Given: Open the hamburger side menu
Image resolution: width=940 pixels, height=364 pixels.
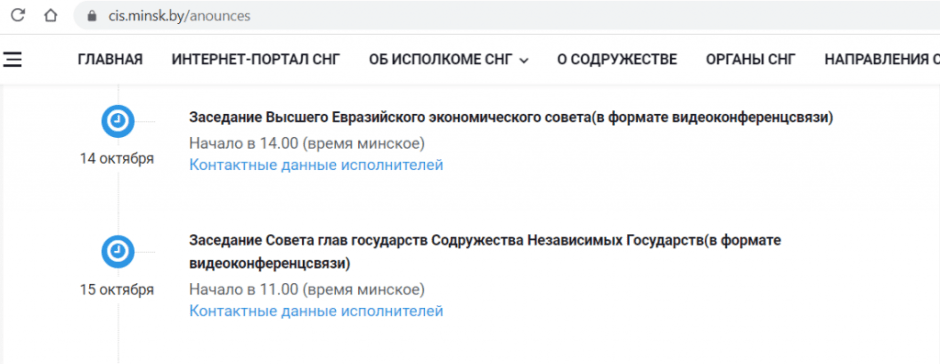Looking at the screenshot, I should 12,59.
